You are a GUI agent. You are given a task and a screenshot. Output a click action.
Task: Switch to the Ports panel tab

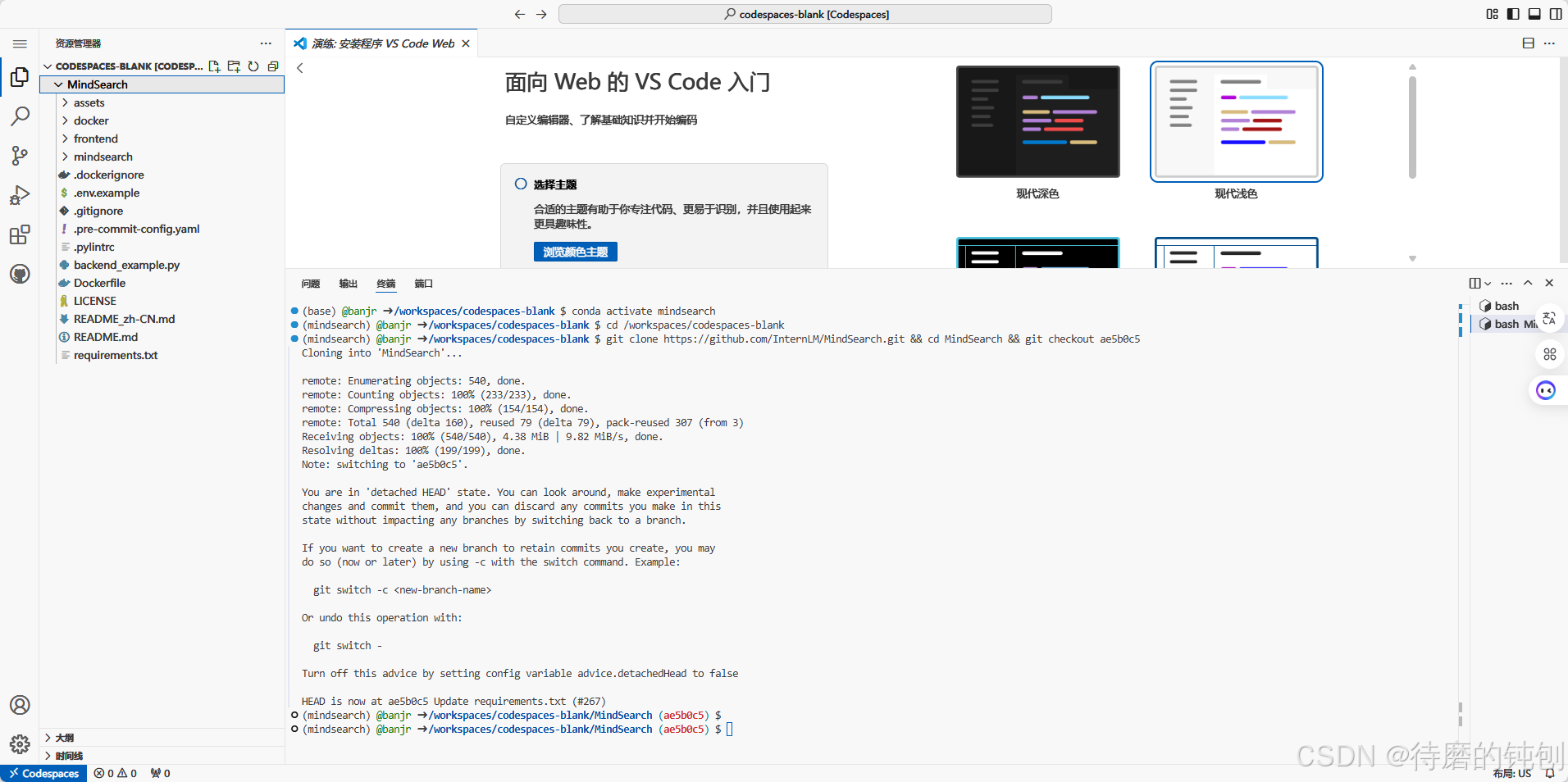point(424,284)
